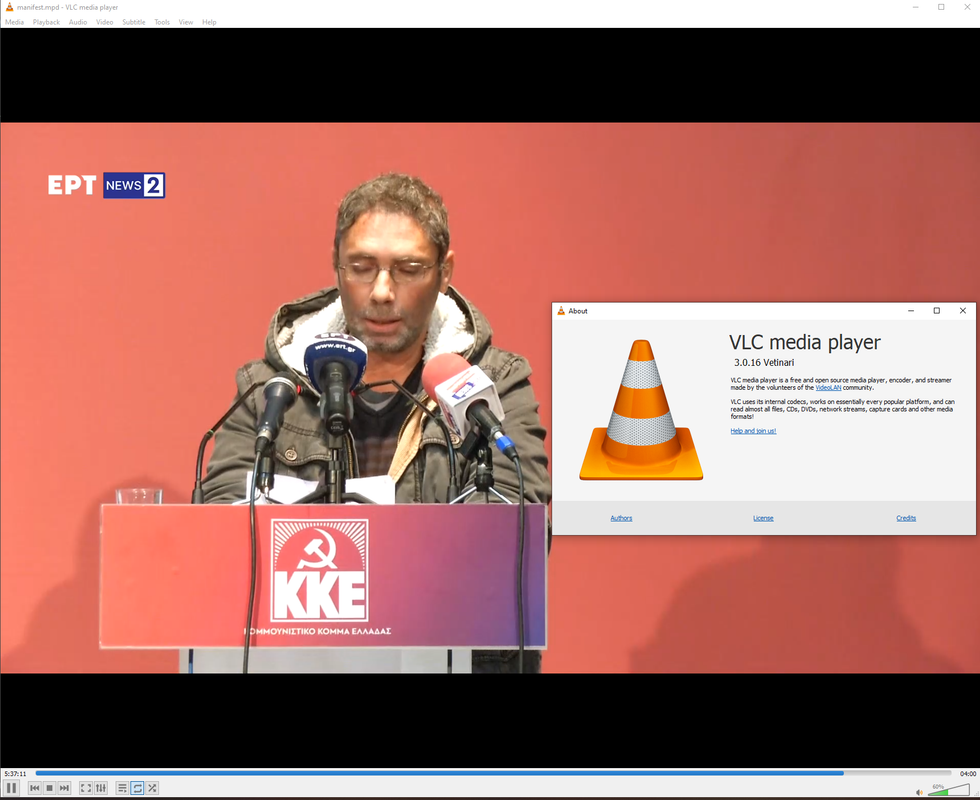Screen dimensions: 980x800
Task: Open the Tools menu
Action: (x=162, y=22)
